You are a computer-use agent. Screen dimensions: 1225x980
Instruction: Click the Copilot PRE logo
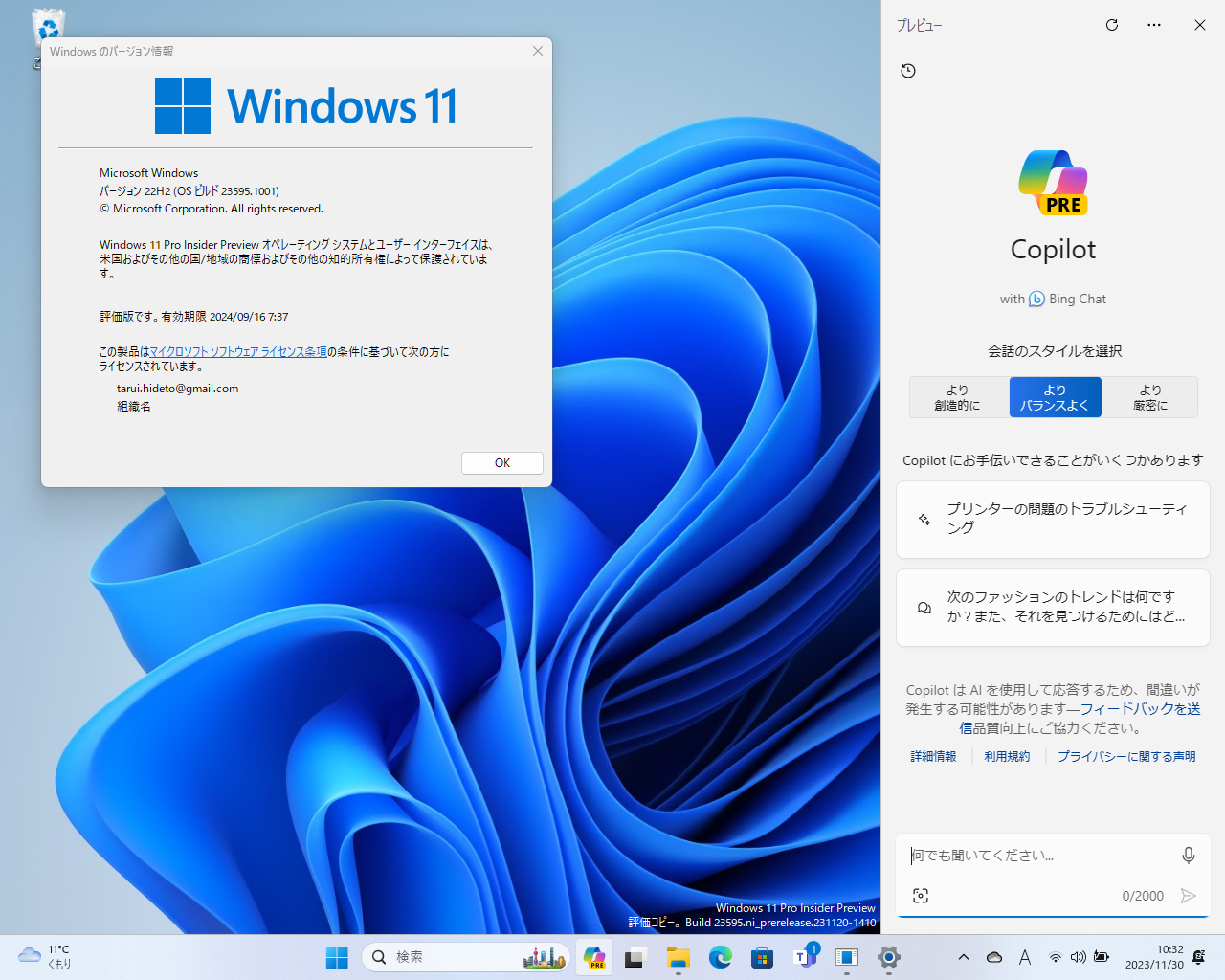1053,182
